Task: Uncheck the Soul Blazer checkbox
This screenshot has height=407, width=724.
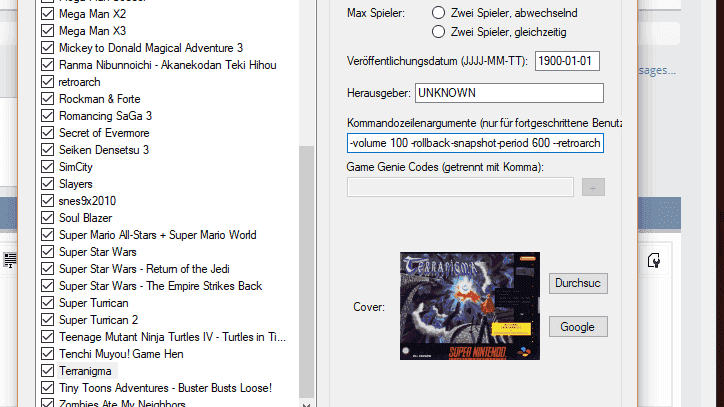Action: point(48,218)
